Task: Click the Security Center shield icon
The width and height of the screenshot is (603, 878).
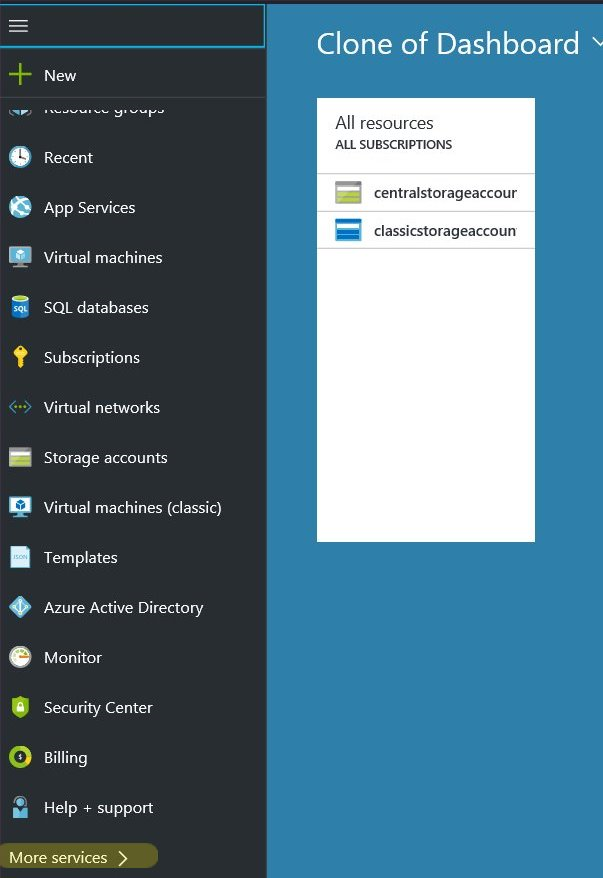Action: point(20,707)
